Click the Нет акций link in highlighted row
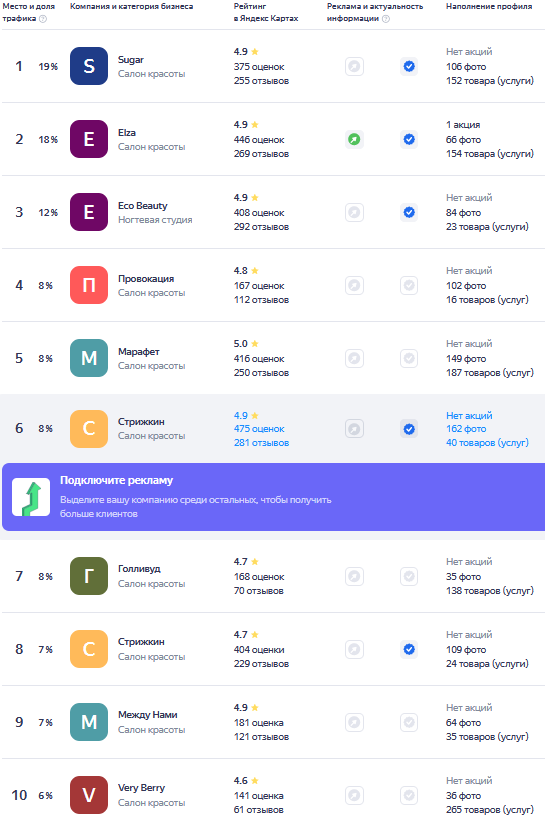The image size is (545, 825). pos(469,415)
